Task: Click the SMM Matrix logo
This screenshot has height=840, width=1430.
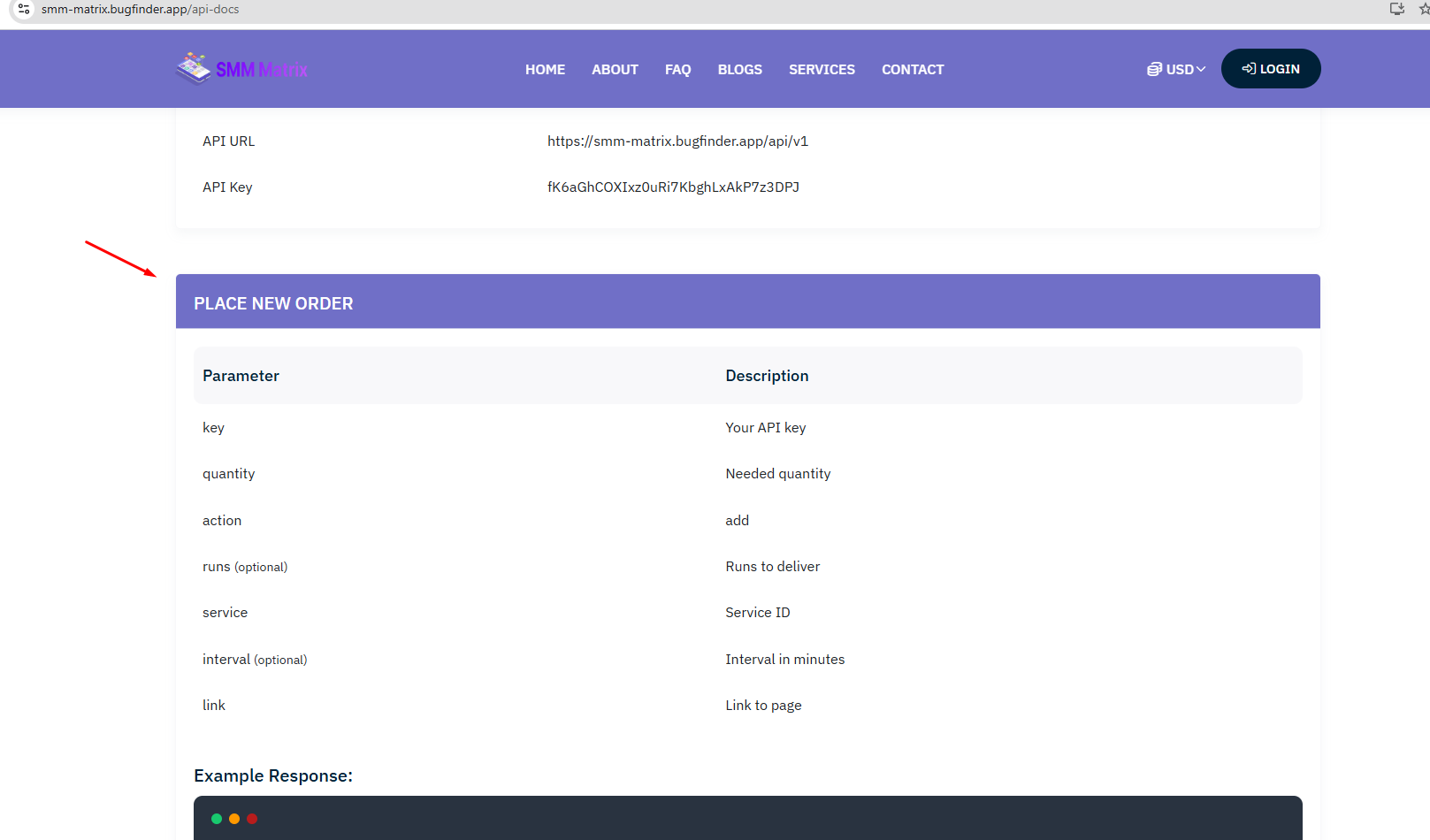Action: point(241,69)
